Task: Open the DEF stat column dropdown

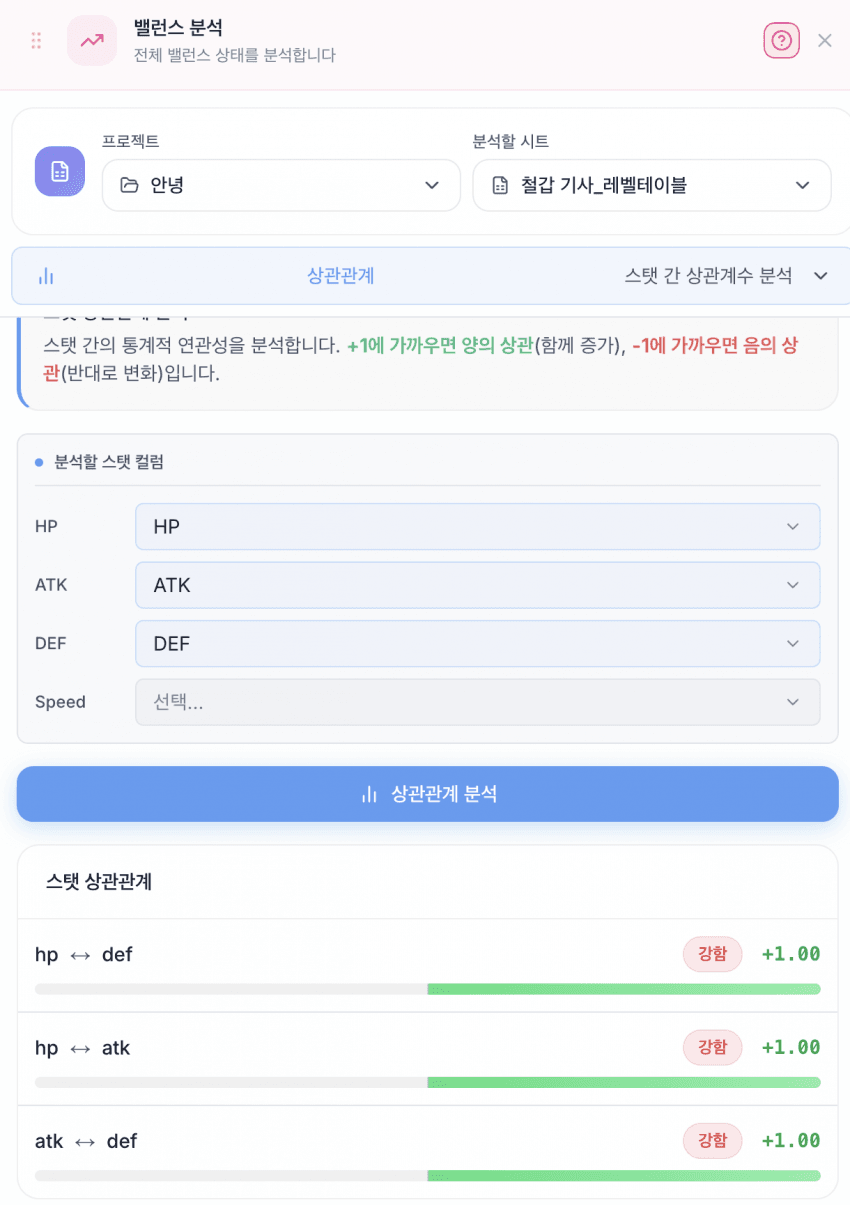Action: pyautogui.click(x=477, y=644)
